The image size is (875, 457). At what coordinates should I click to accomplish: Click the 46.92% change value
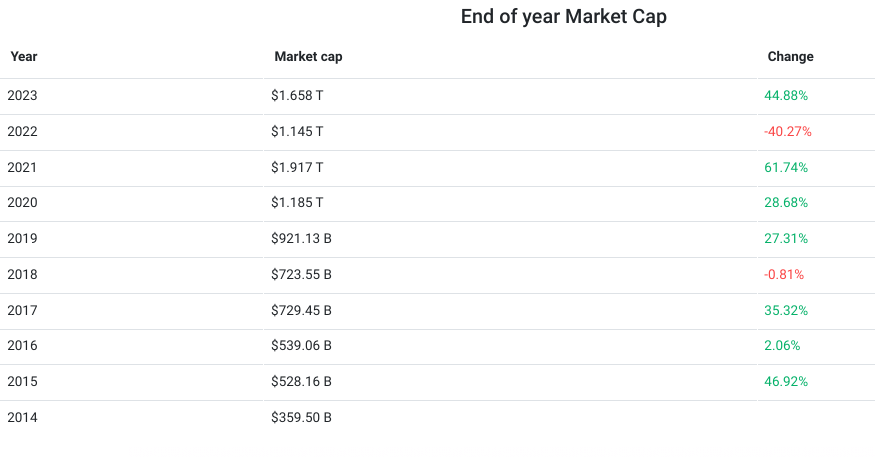click(x=786, y=382)
